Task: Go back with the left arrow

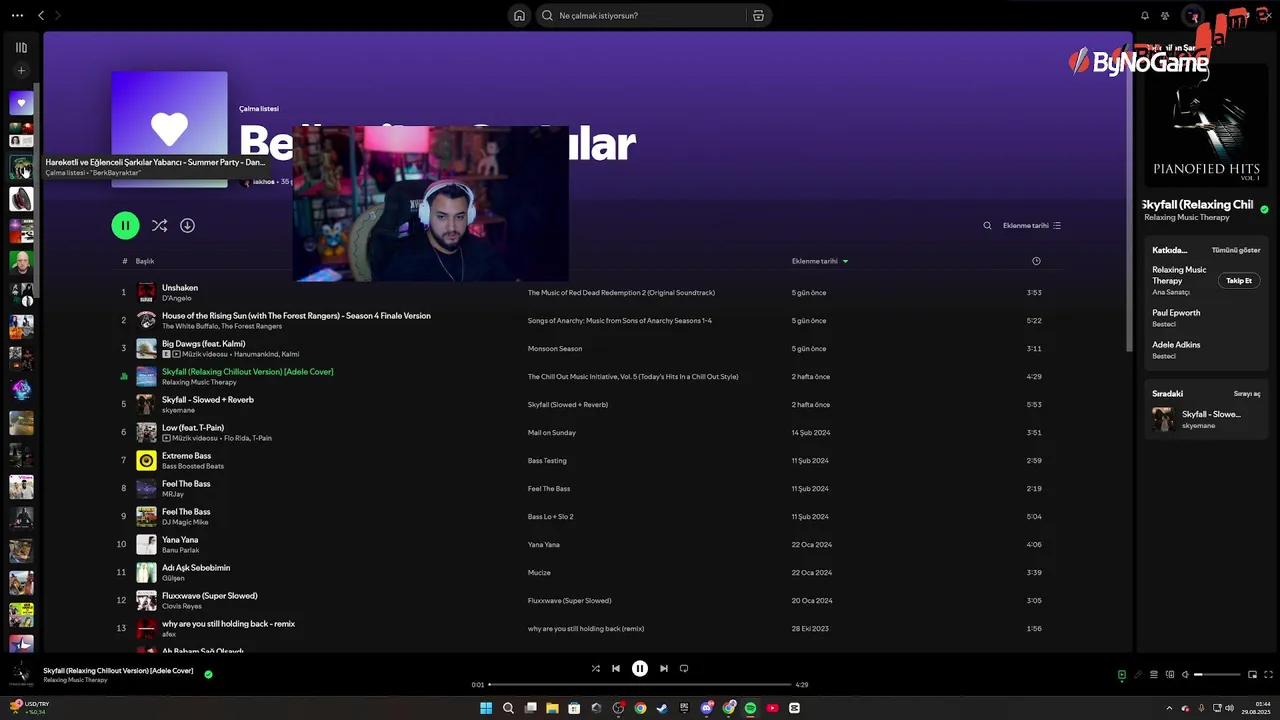Action: point(41,15)
